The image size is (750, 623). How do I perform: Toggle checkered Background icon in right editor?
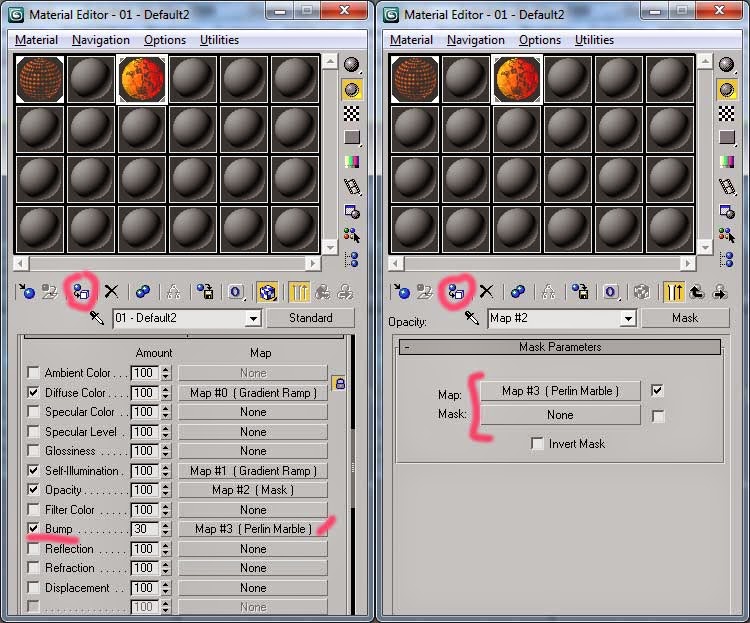tap(727, 113)
